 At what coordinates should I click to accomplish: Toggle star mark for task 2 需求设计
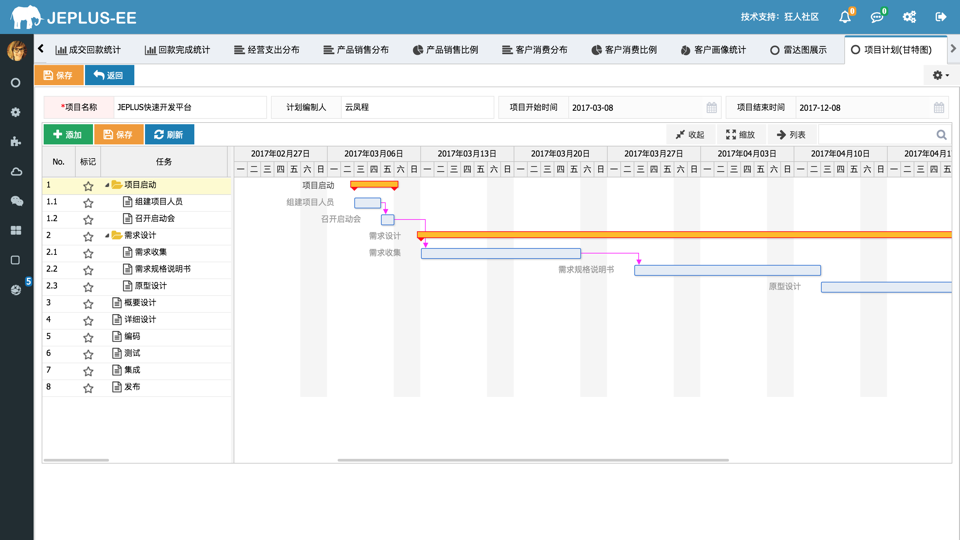[88, 236]
